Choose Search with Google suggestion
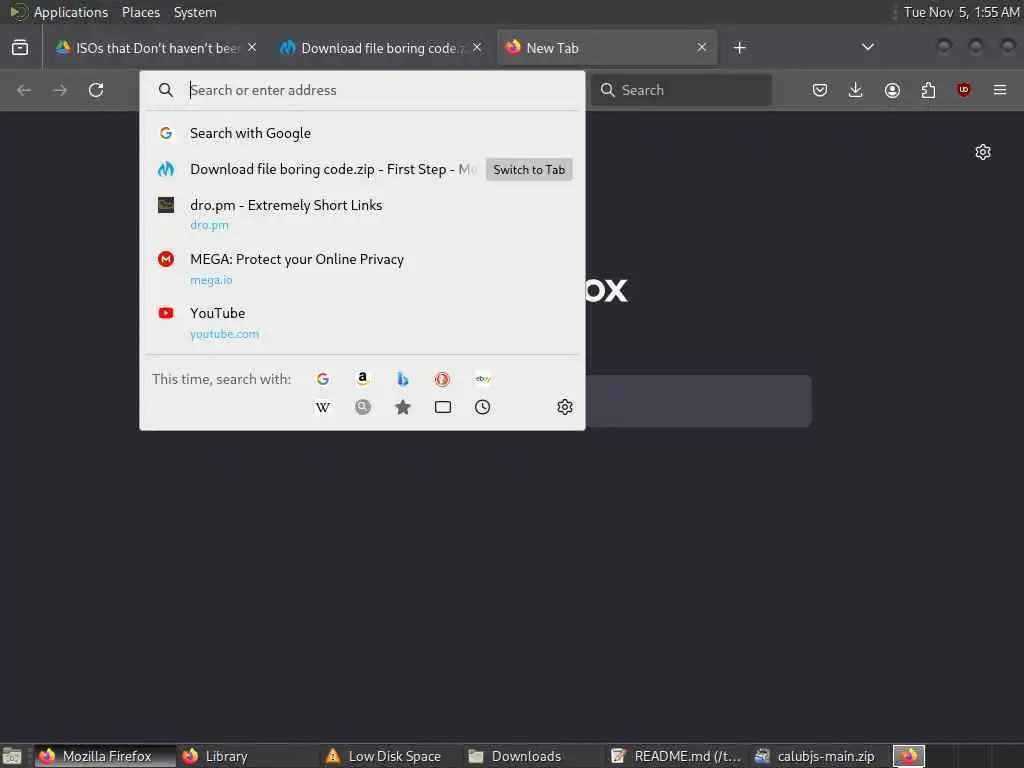The height and width of the screenshot is (768, 1024). click(362, 133)
